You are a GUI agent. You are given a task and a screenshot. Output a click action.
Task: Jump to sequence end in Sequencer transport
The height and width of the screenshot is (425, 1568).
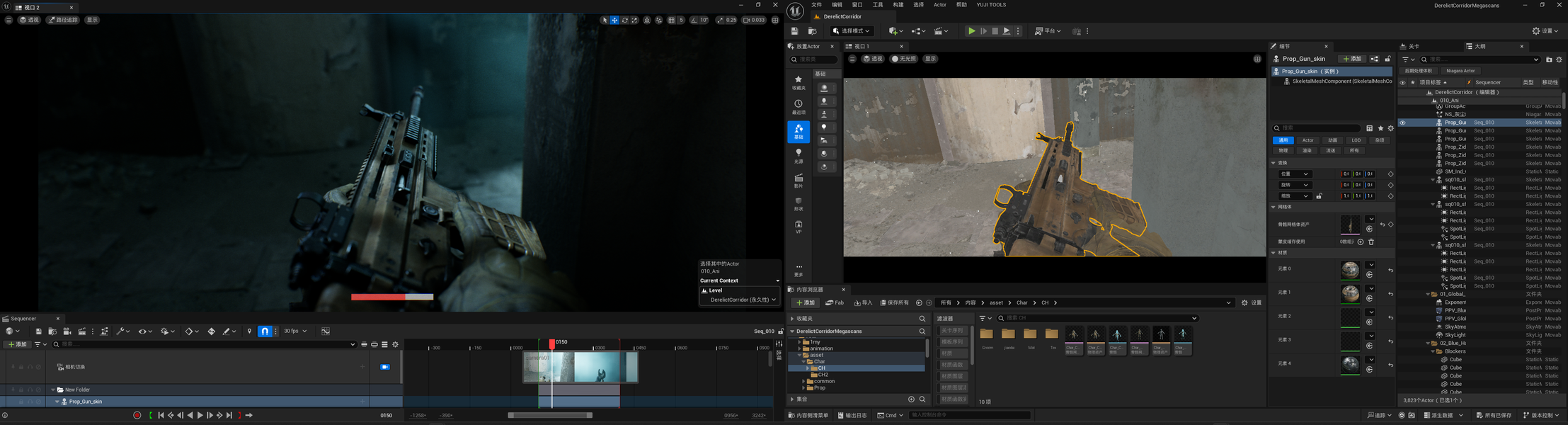[229, 416]
